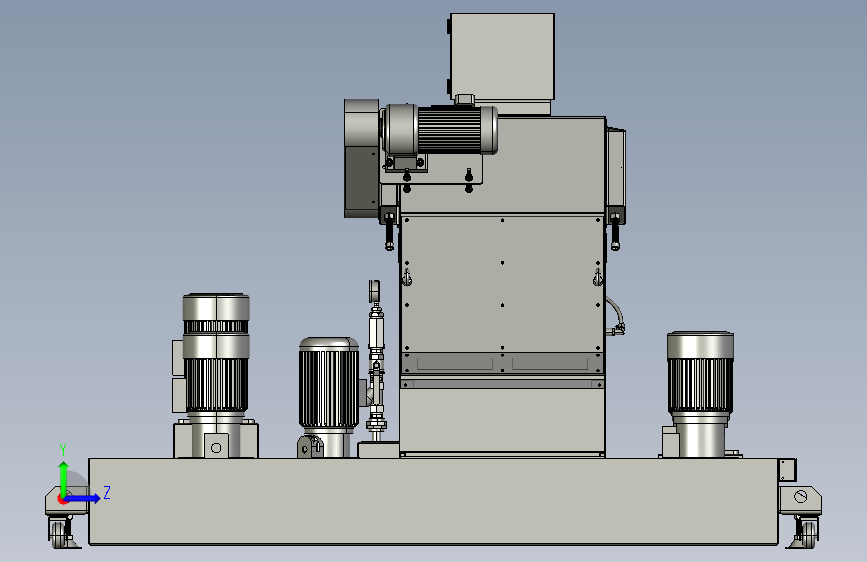Select the gearbox housing left of horizontal motor

pyautogui.click(x=362, y=158)
